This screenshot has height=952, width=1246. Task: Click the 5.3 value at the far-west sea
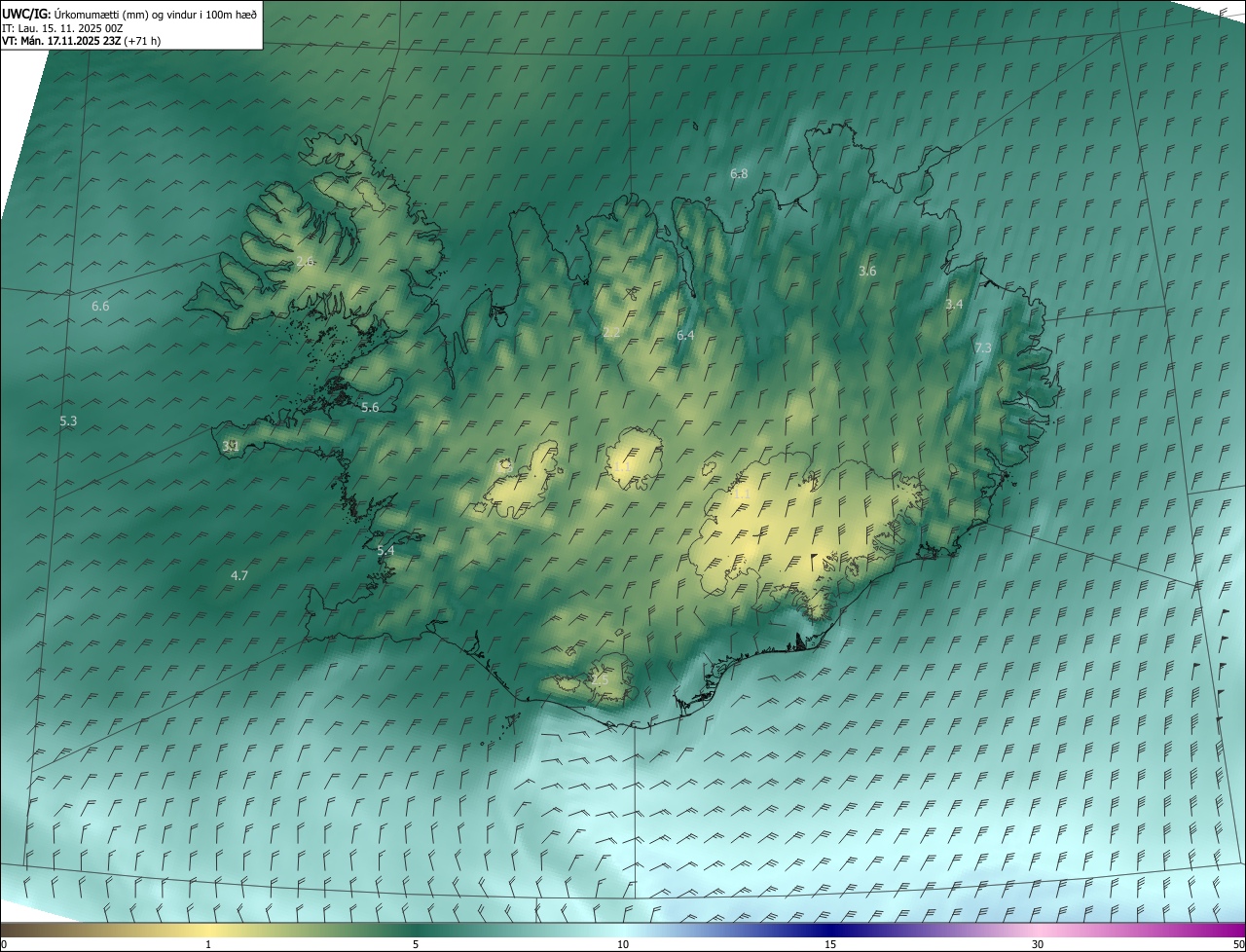click(x=68, y=421)
